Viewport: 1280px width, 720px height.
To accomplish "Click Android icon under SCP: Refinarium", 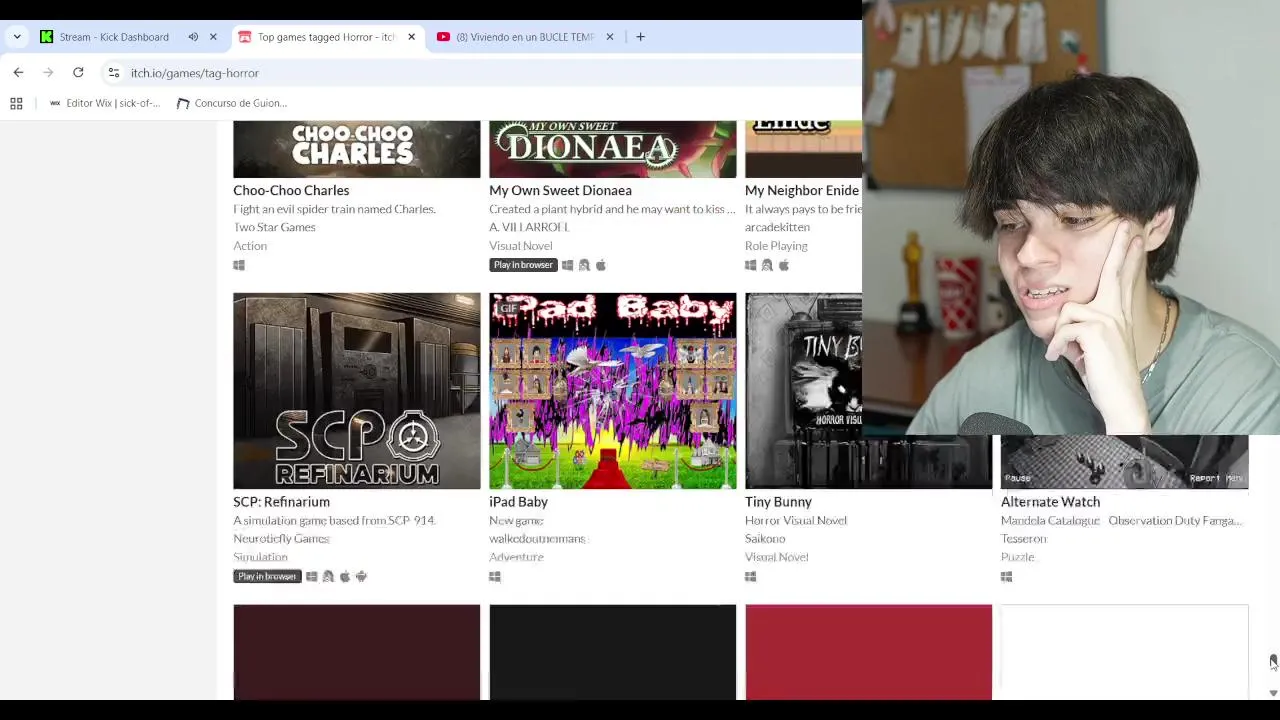I will click(x=361, y=576).
